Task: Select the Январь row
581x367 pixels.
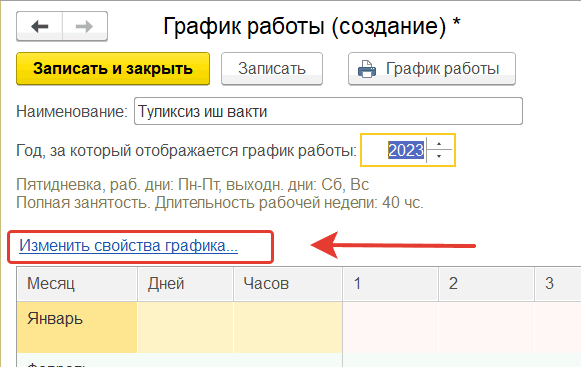Action: (77, 327)
